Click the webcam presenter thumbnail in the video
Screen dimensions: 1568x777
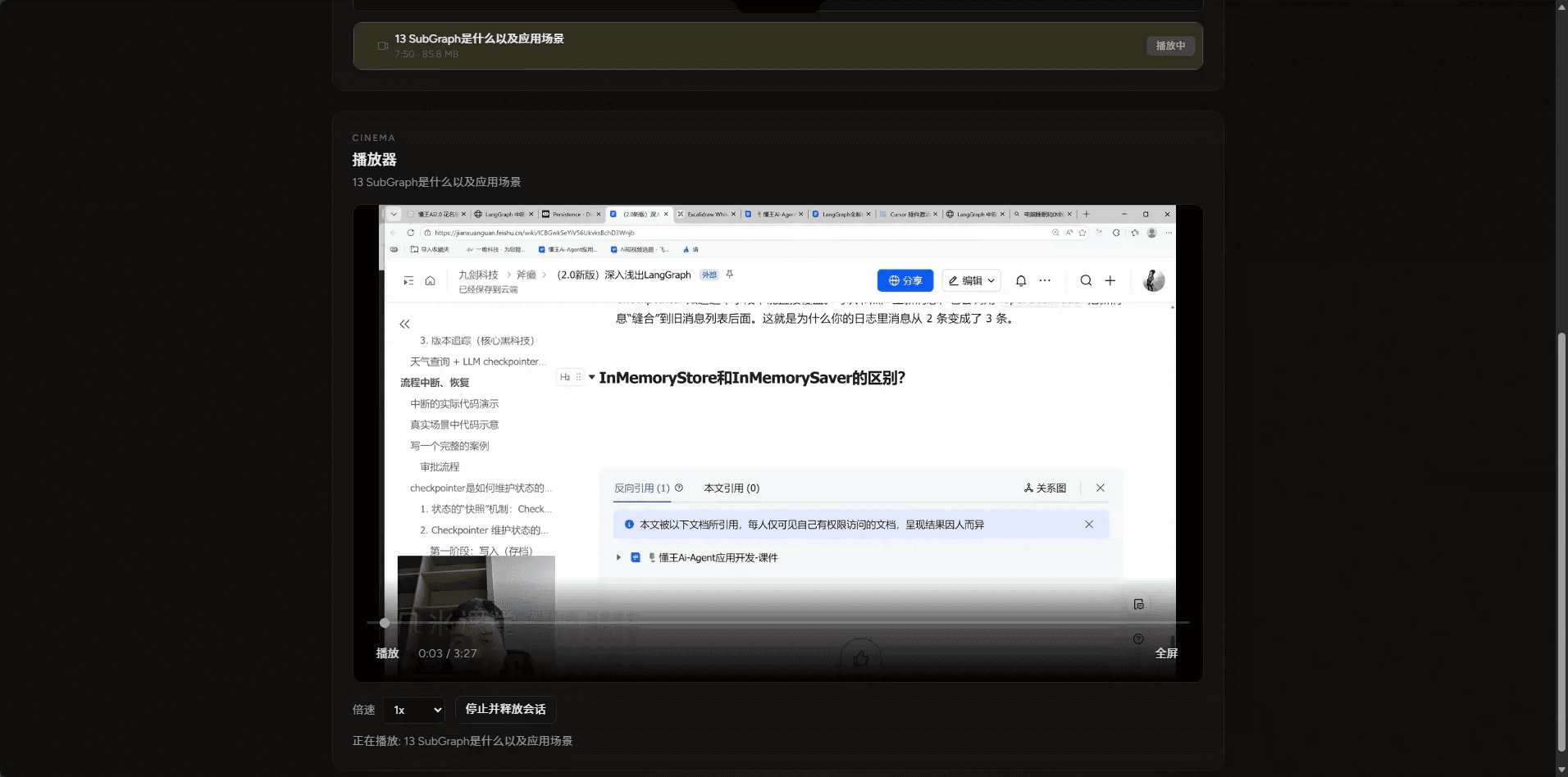pos(476,616)
